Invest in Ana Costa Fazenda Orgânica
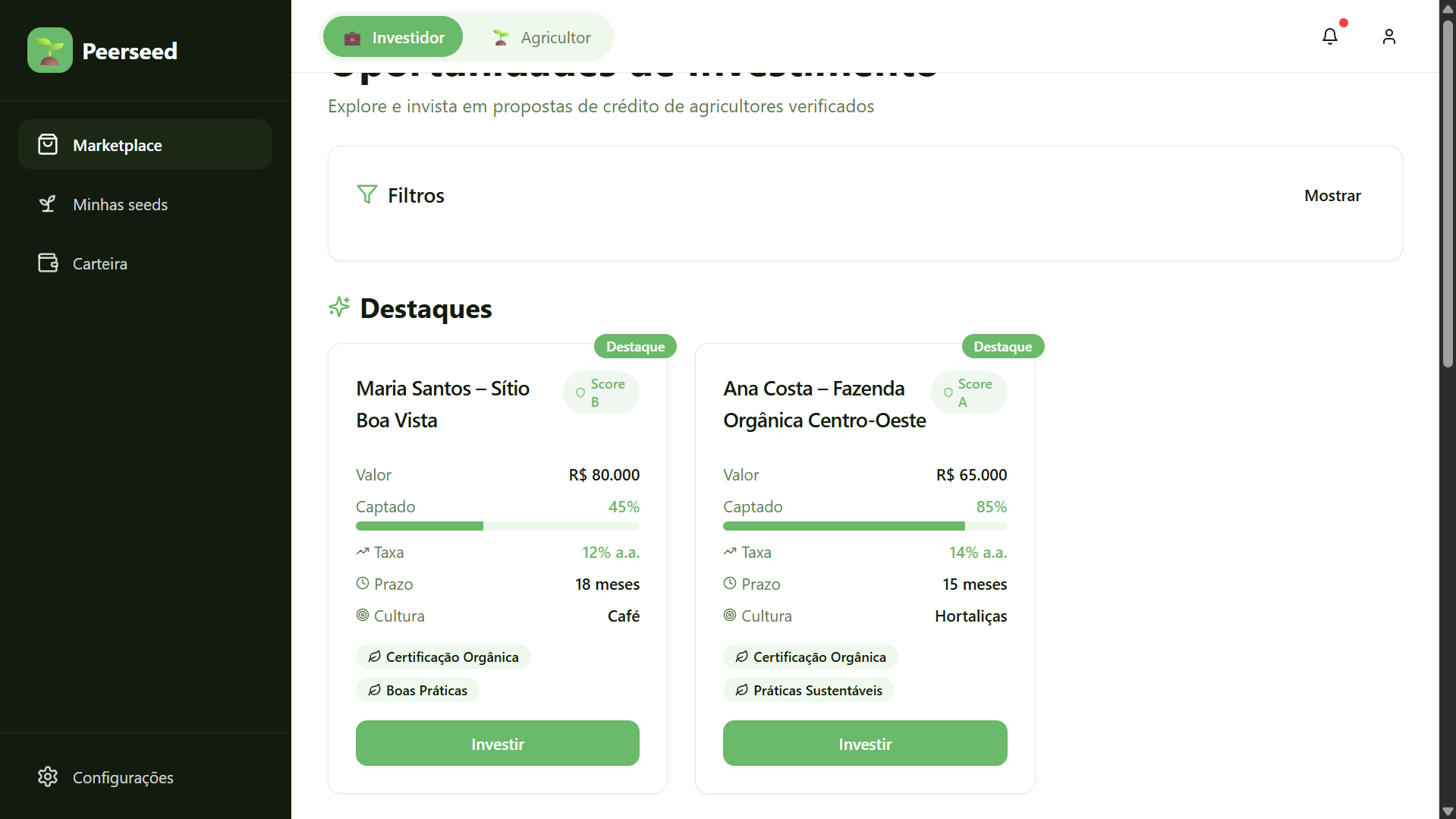 [x=865, y=744]
